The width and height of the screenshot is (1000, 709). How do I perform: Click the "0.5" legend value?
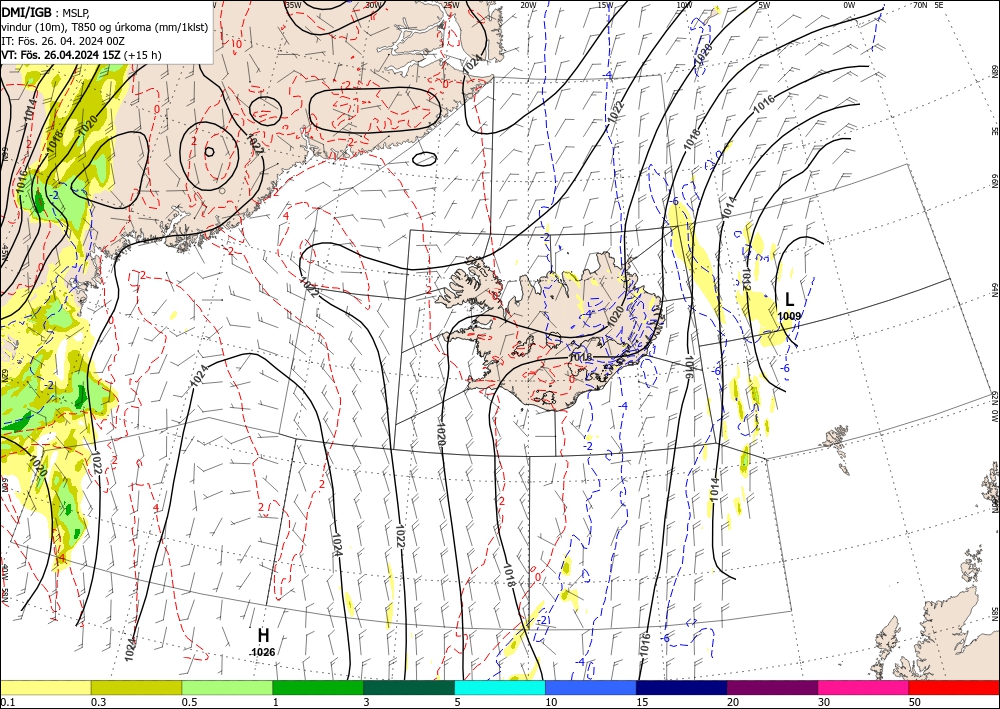tap(189, 702)
